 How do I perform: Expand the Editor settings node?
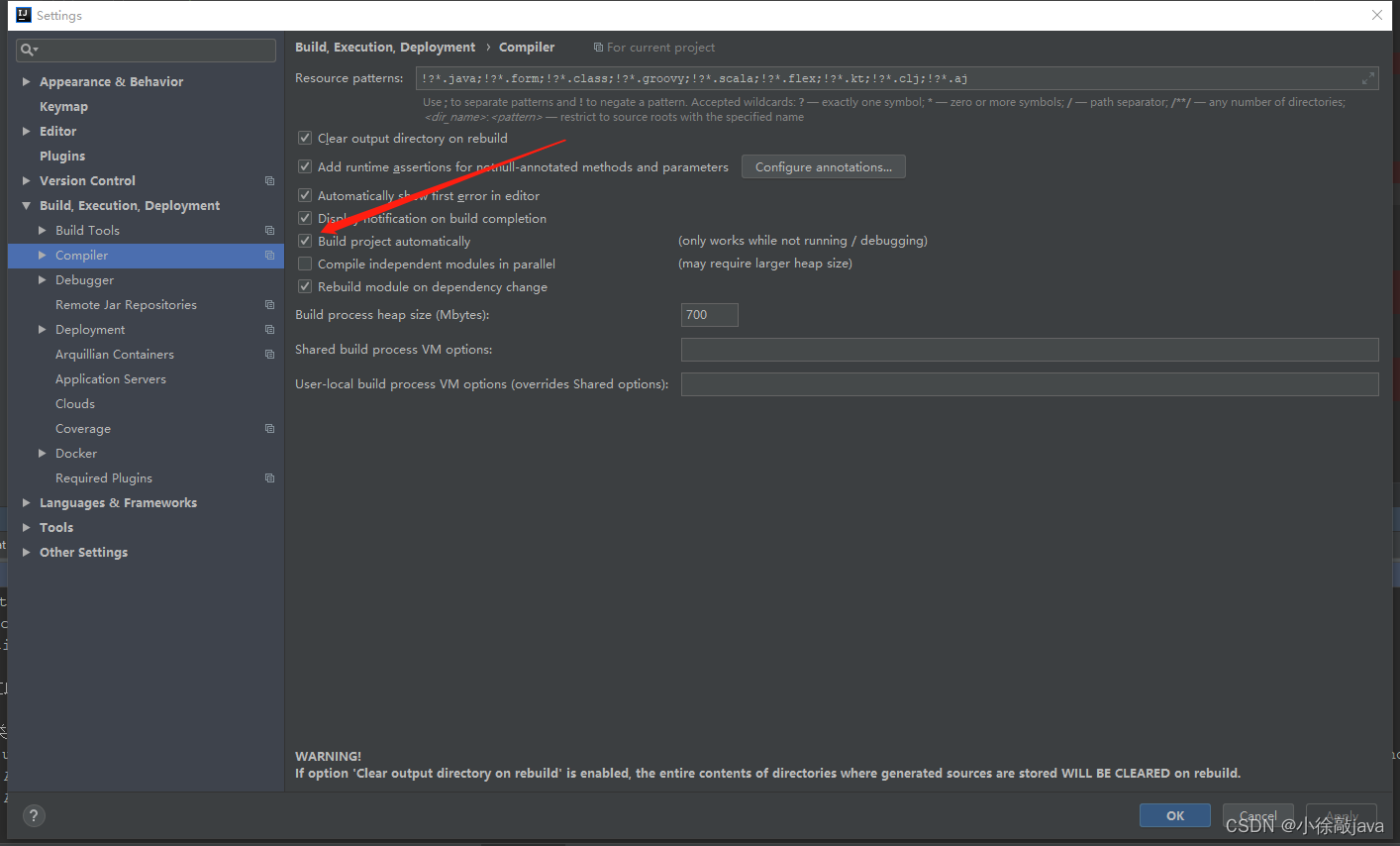[x=25, y=130]
